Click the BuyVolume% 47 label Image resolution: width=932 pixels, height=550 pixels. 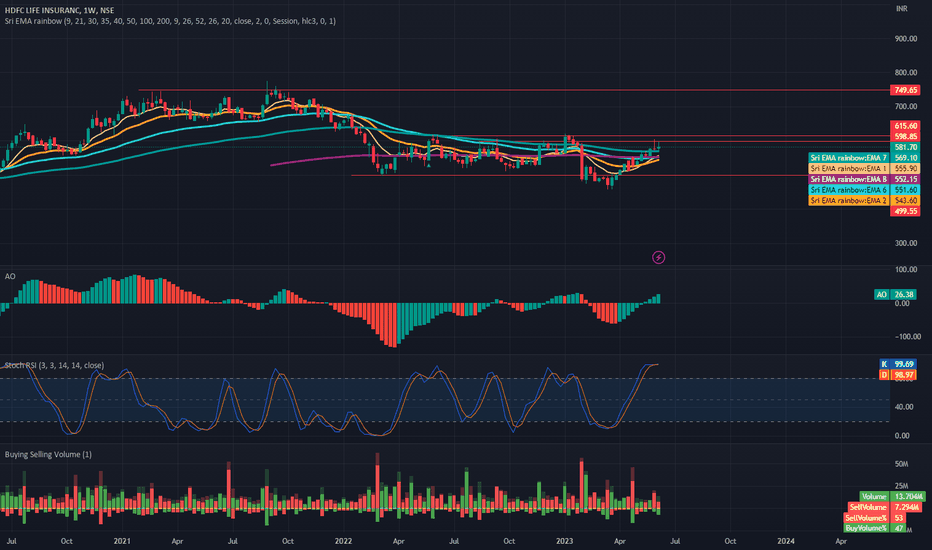[x=875, y=529]
